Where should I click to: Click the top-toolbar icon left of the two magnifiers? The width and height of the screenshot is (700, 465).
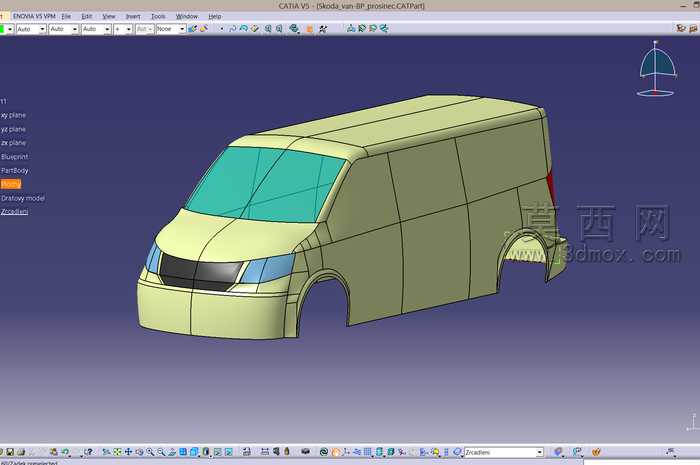click(254, 29)
